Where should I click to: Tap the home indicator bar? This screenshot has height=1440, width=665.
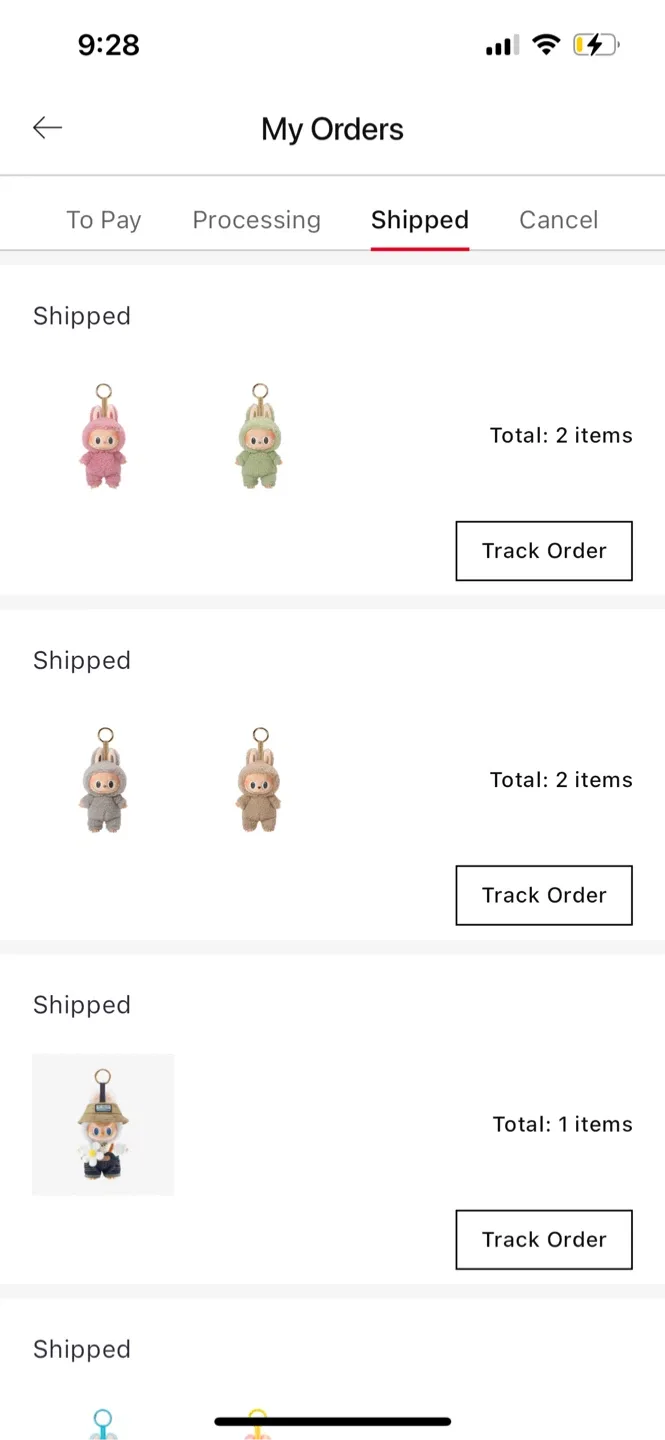coord(332,1421)
